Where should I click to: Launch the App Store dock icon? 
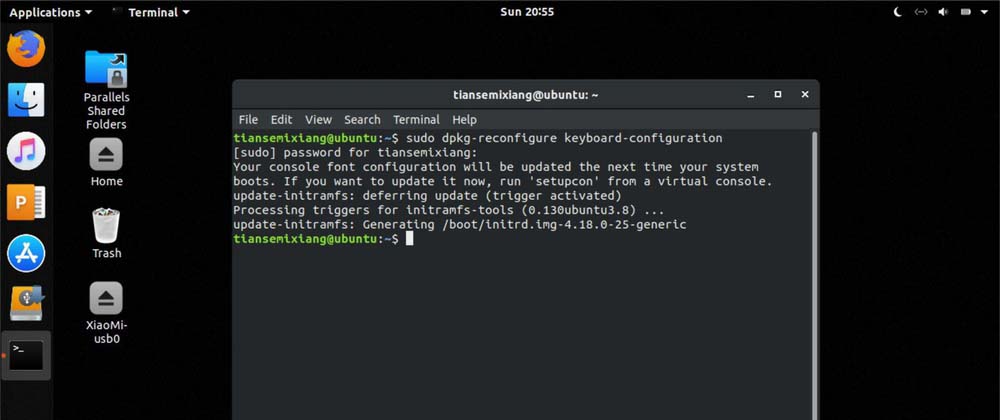[x=26, y=254]
